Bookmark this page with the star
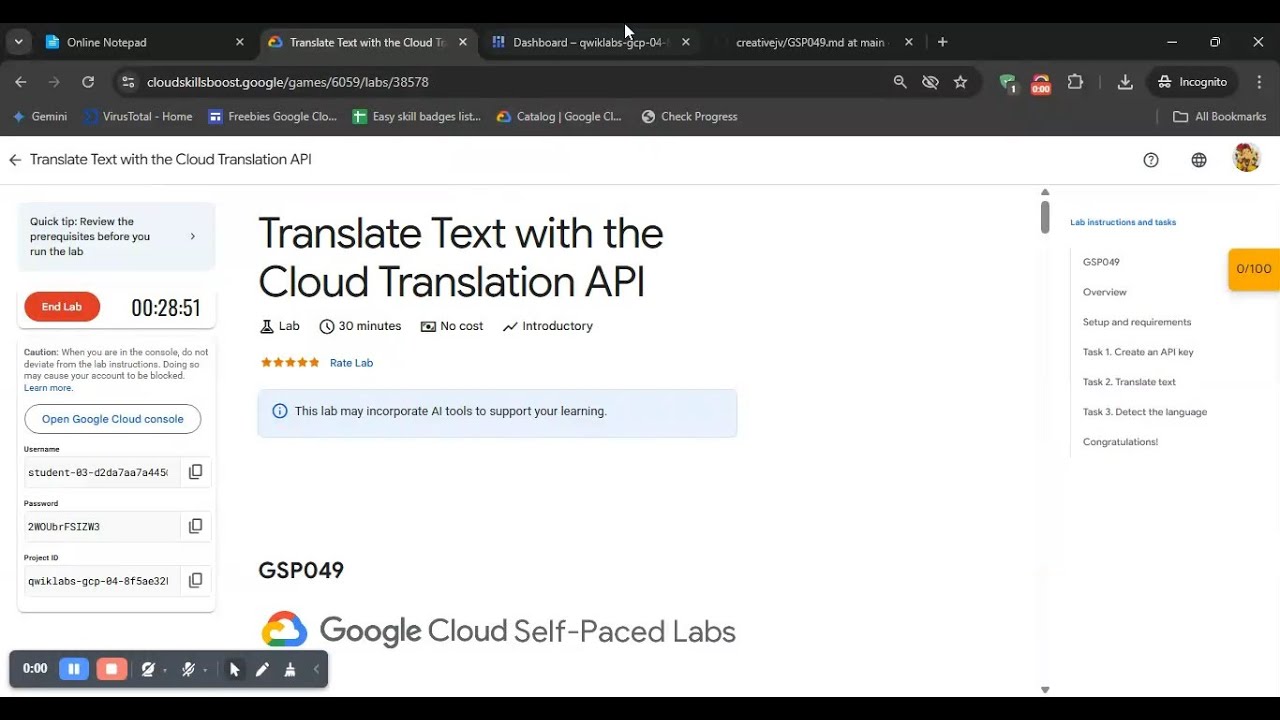The image size is (1280, 720). 961,82
